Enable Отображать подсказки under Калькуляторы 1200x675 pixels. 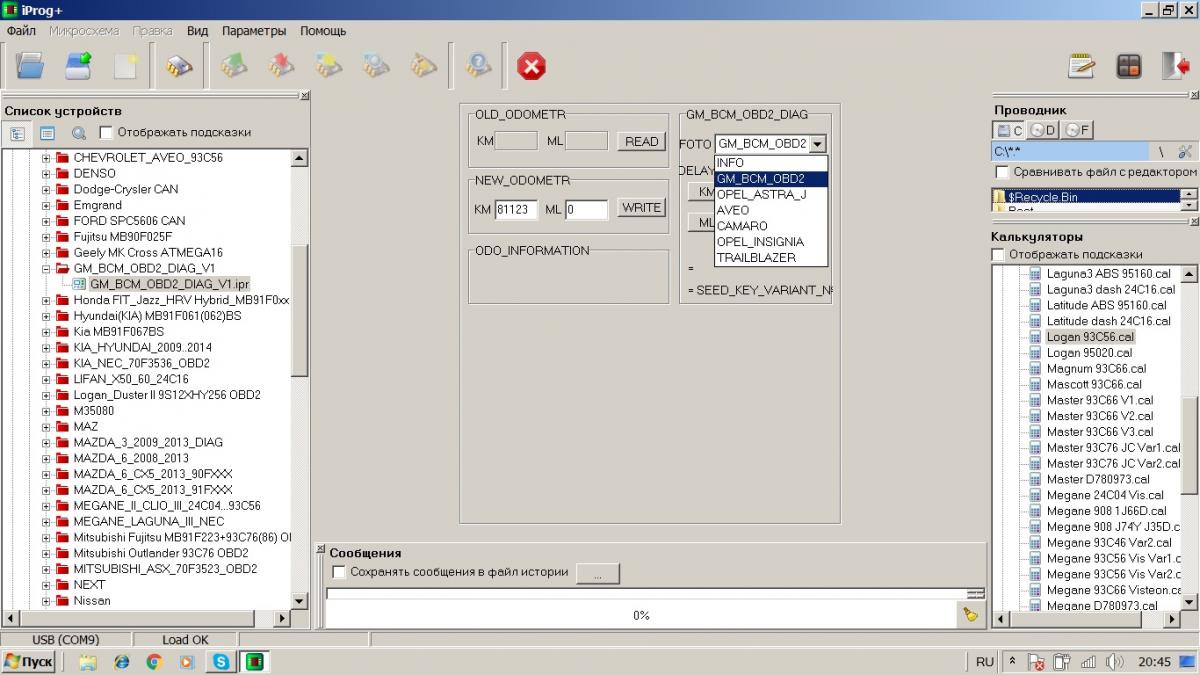[997, 254]
